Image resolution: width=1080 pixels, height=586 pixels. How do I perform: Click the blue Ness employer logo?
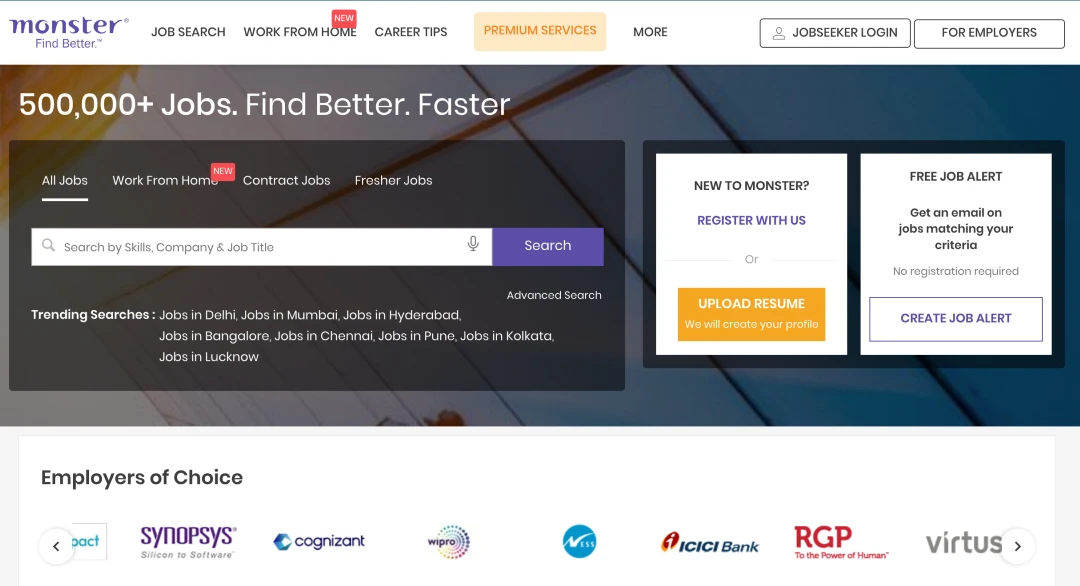coord(579,541)
